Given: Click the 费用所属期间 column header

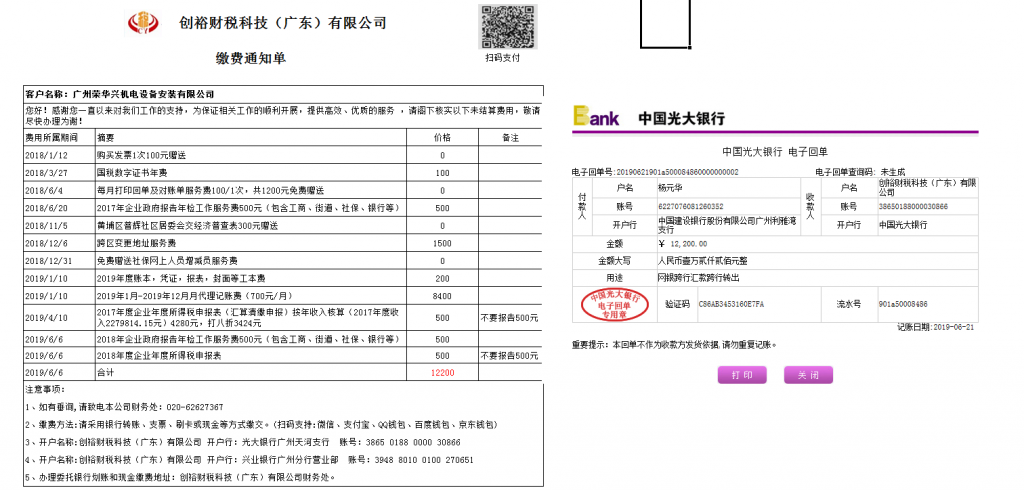Looking at the screenshot, I should coord(51,137).
